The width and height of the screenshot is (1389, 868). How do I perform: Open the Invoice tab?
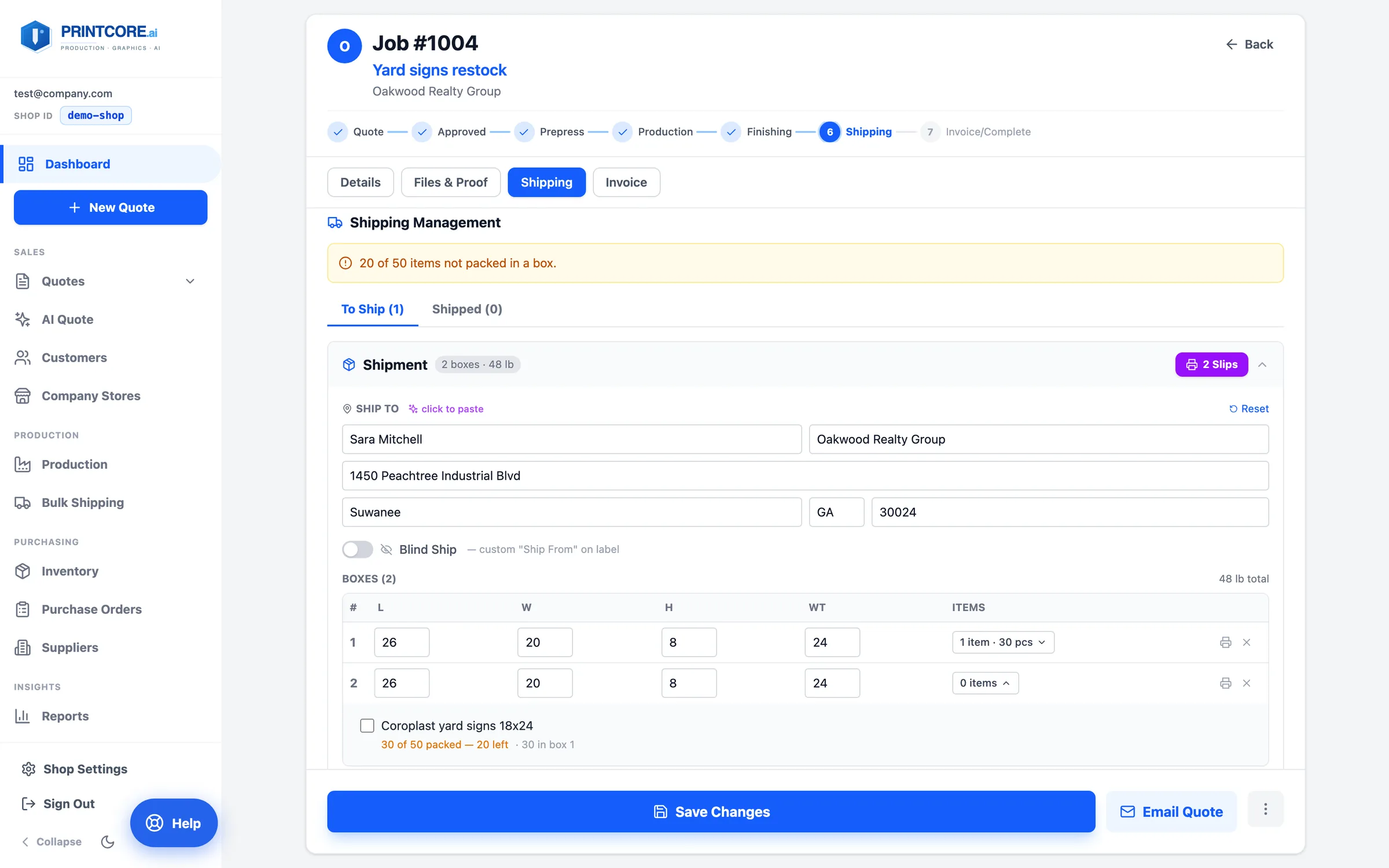tap(626, 182)
